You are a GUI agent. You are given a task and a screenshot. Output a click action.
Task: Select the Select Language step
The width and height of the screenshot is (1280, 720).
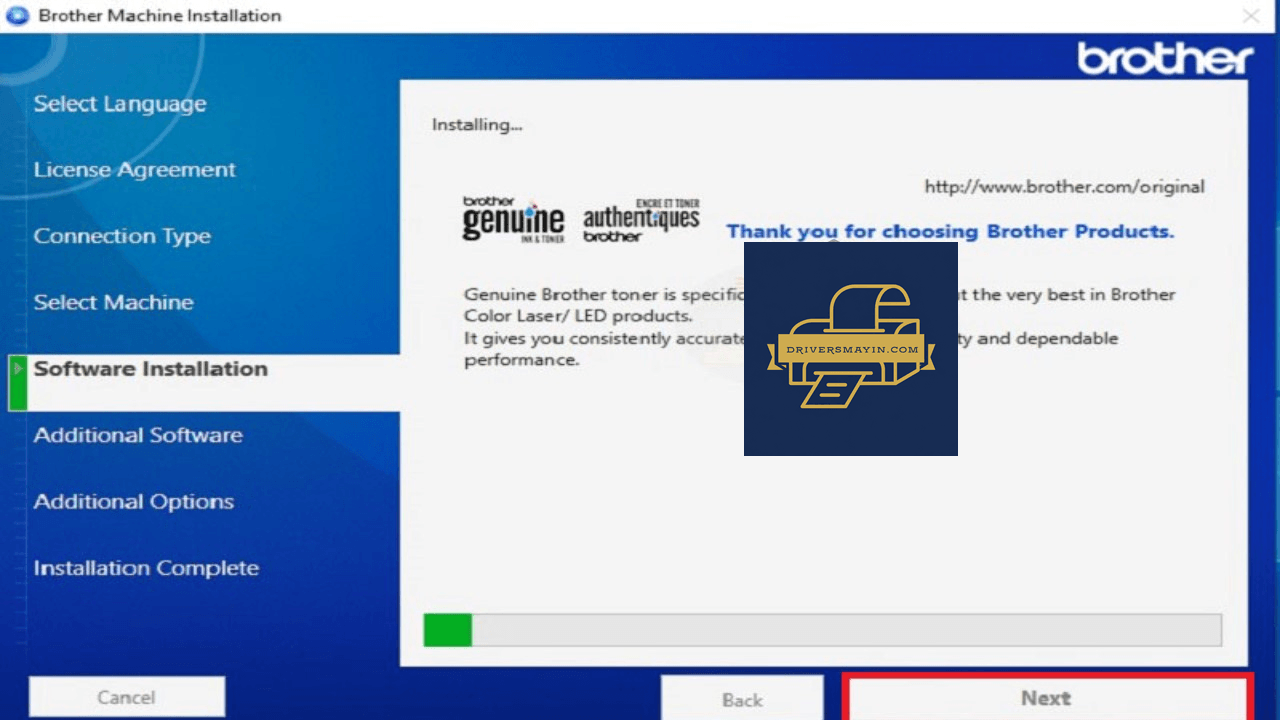click(120, 104)
